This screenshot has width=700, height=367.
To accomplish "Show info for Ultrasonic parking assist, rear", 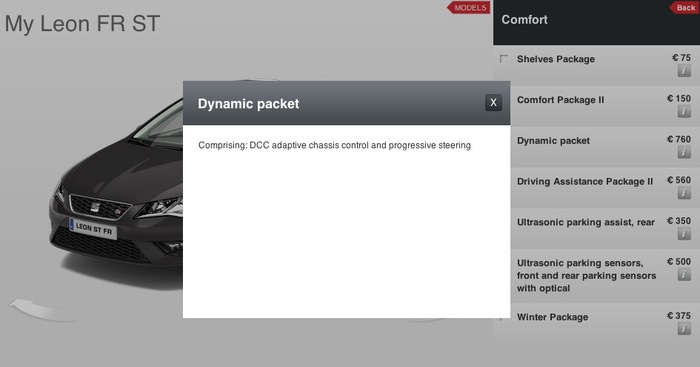I will [x=684, y=233].
